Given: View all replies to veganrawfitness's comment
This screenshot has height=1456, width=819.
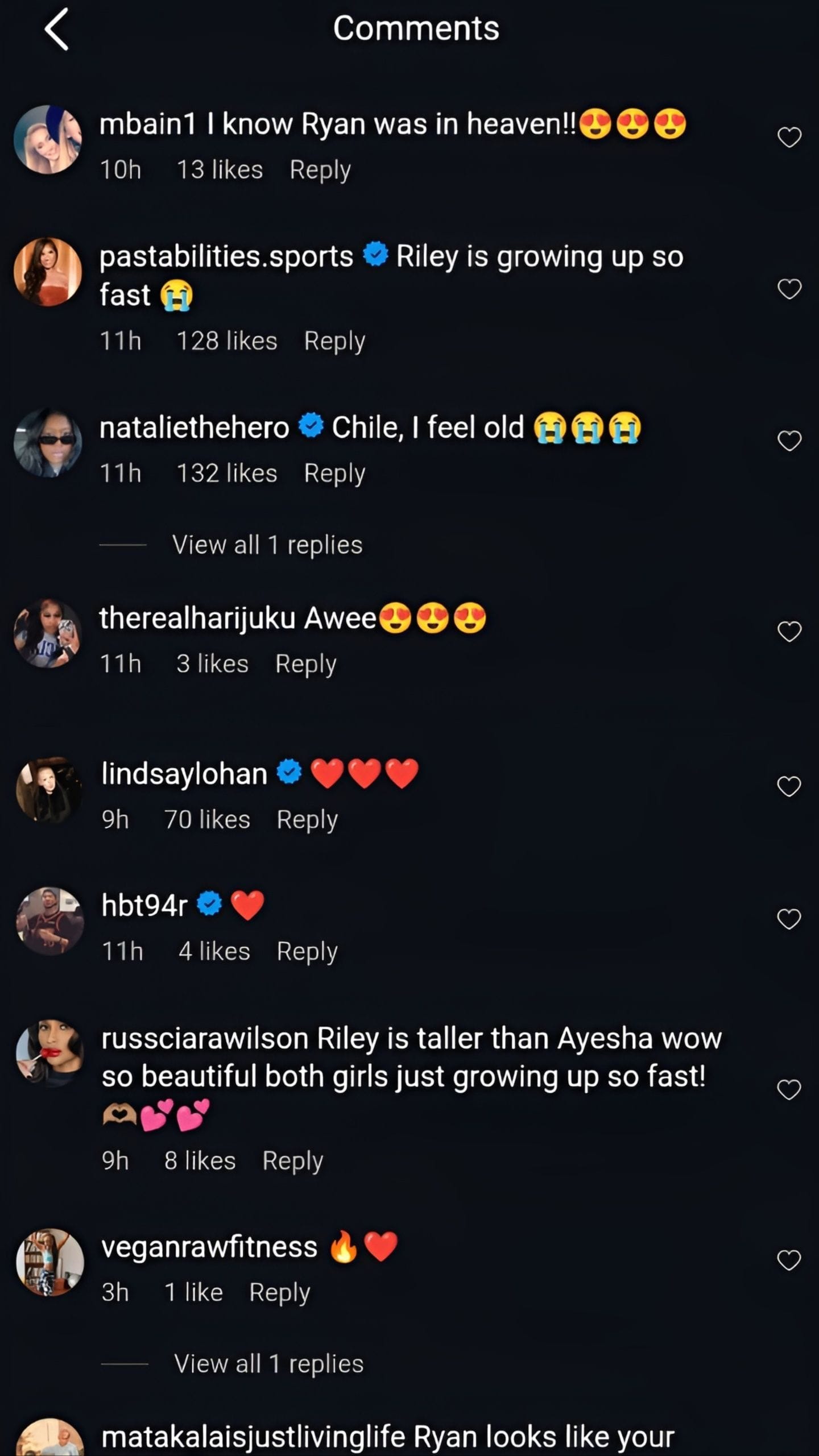Looking at the screenshot, I should coord(269,1364).
